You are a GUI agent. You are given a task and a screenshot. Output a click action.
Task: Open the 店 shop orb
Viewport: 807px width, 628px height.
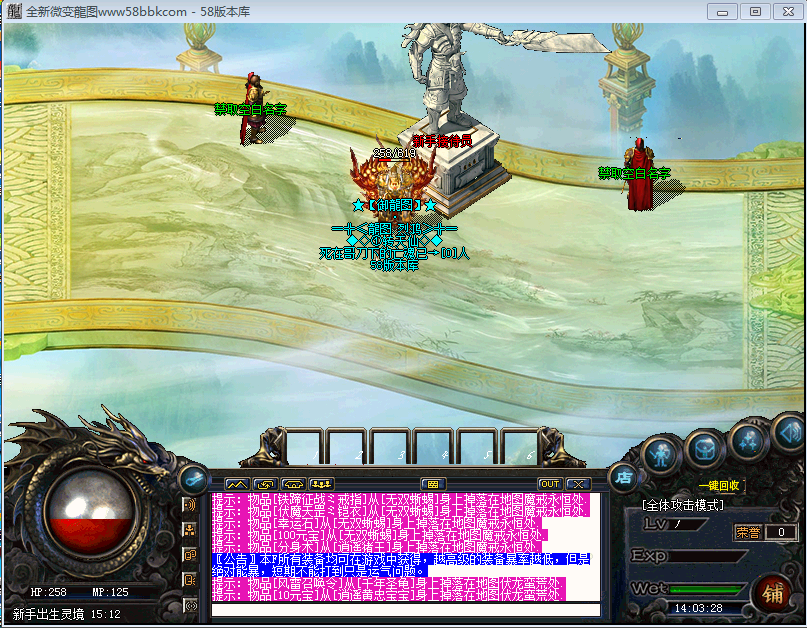(623, 478)
